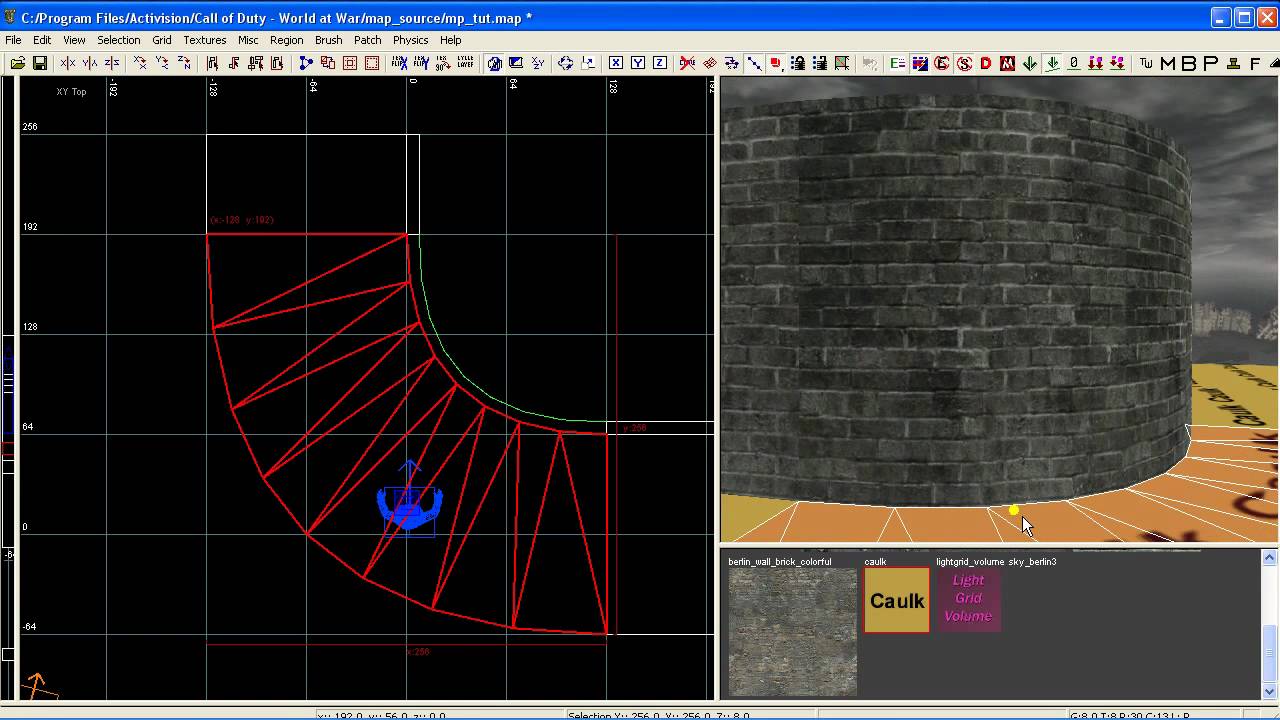Toggle the XYZ view-cycle icon
1280x720 pixels.
coord(538,63)
